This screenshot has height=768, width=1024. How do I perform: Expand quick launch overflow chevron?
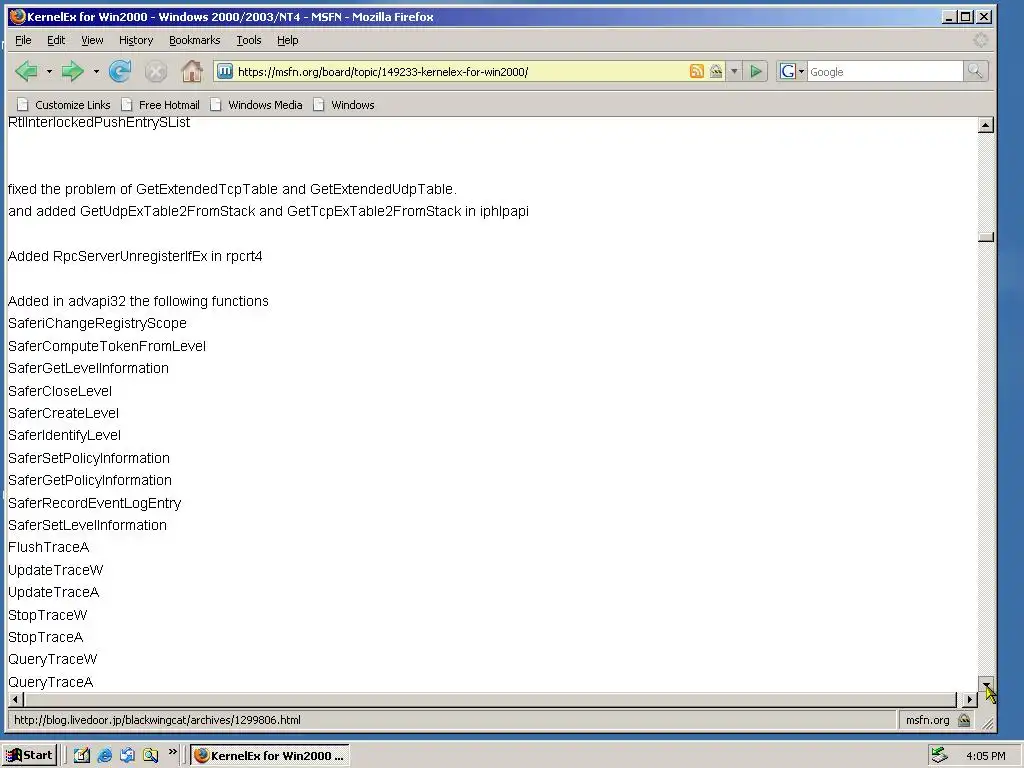pyautogui.click(x=173, y=752)
